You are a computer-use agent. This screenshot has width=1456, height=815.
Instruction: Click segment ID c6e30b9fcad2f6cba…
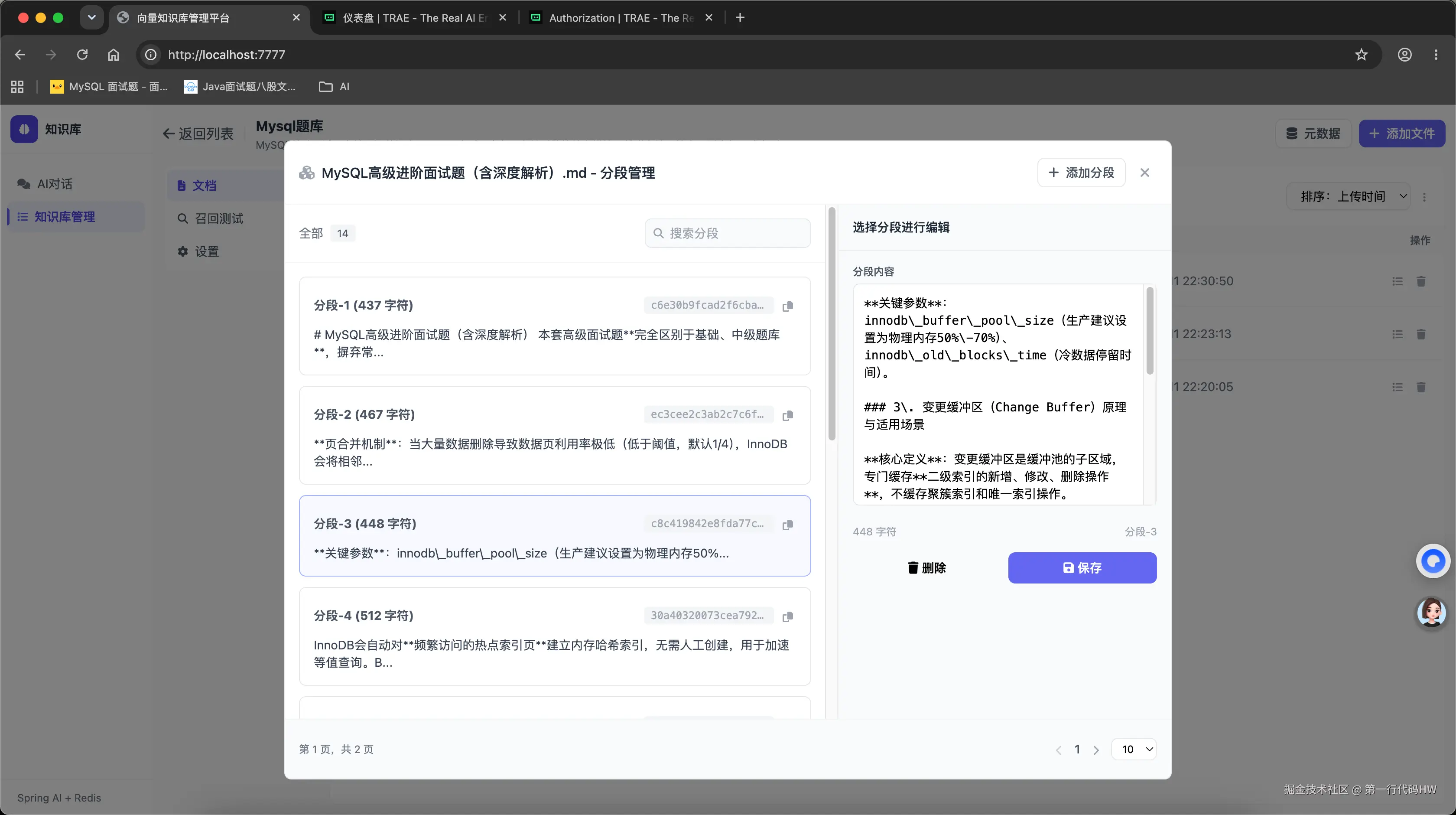click(708, 306)
